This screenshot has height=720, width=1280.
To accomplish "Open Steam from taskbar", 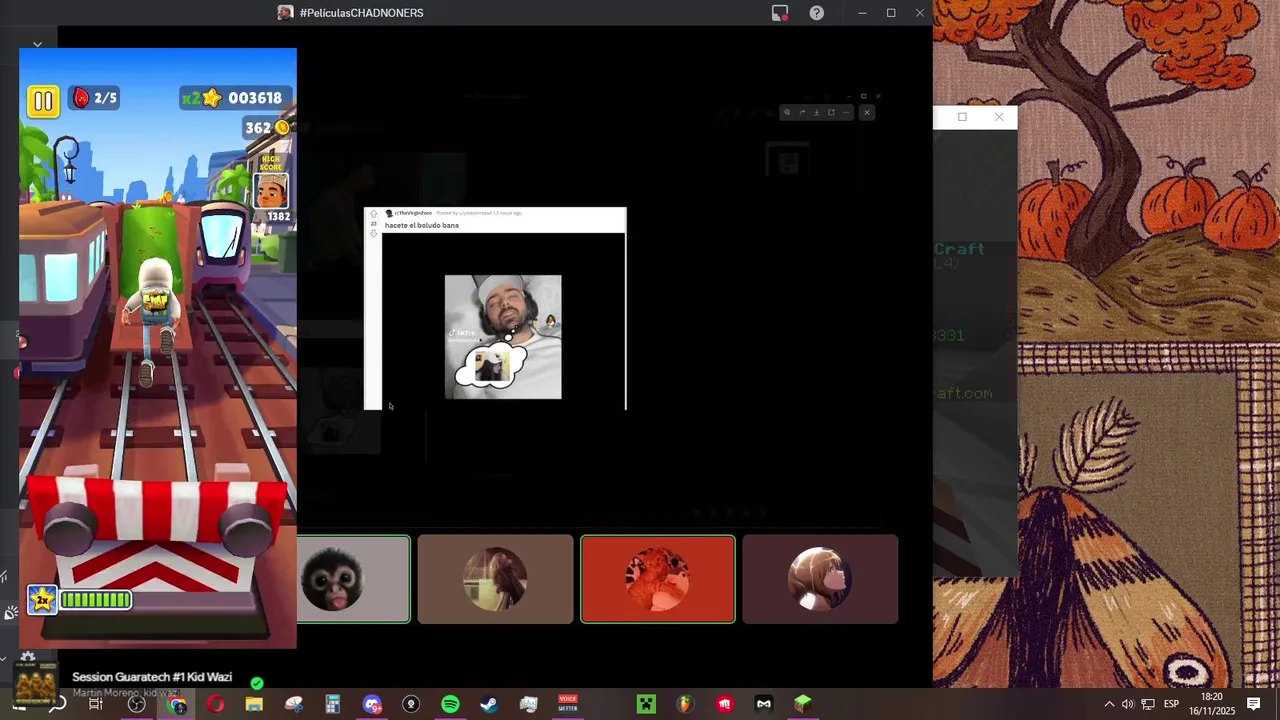I will pyautogui.click(x=489, y=705).
